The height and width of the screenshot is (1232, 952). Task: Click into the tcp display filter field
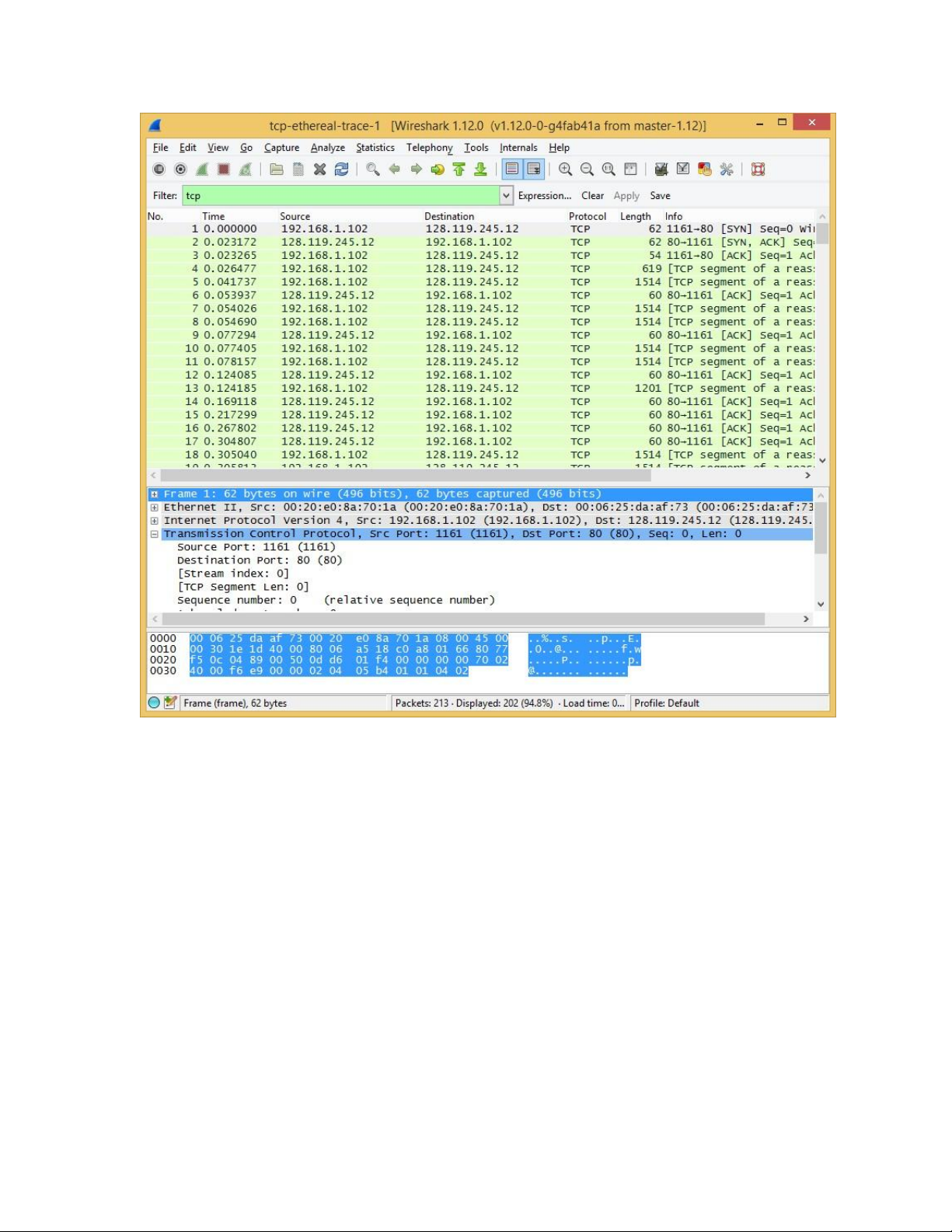[x=340, y=196]
